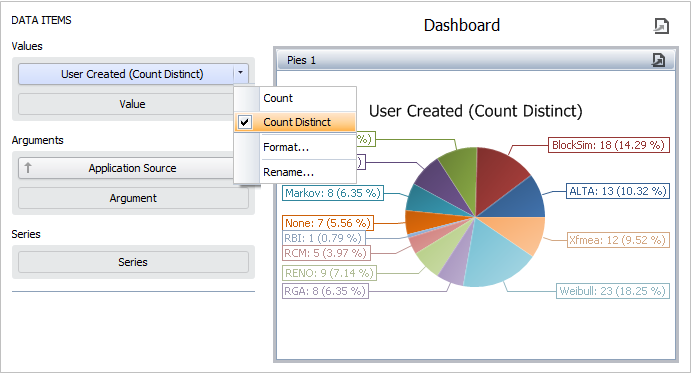Click the Pies 1 panel export icon

pos(658,60)
